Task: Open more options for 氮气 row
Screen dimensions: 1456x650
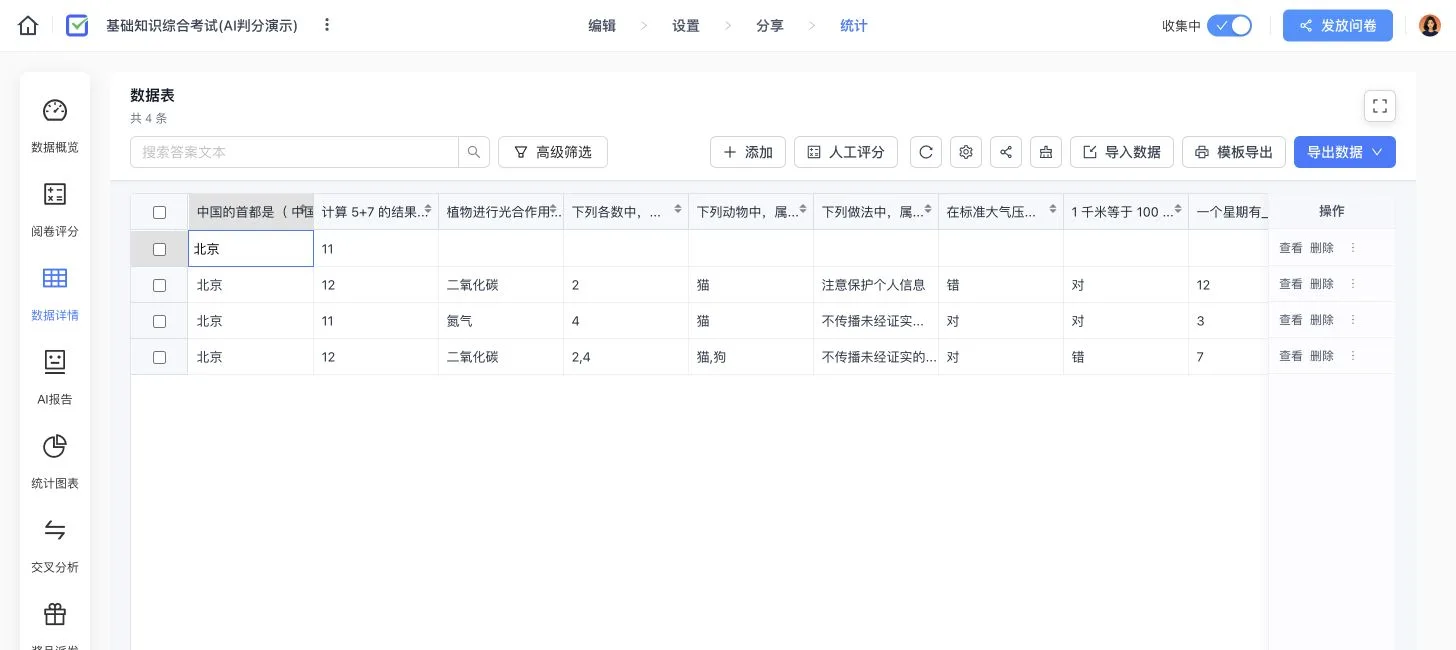Action: point(1353,320)
